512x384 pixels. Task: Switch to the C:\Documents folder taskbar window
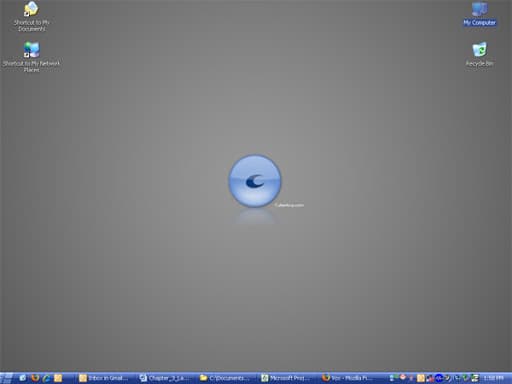click(x=227, y=378)
